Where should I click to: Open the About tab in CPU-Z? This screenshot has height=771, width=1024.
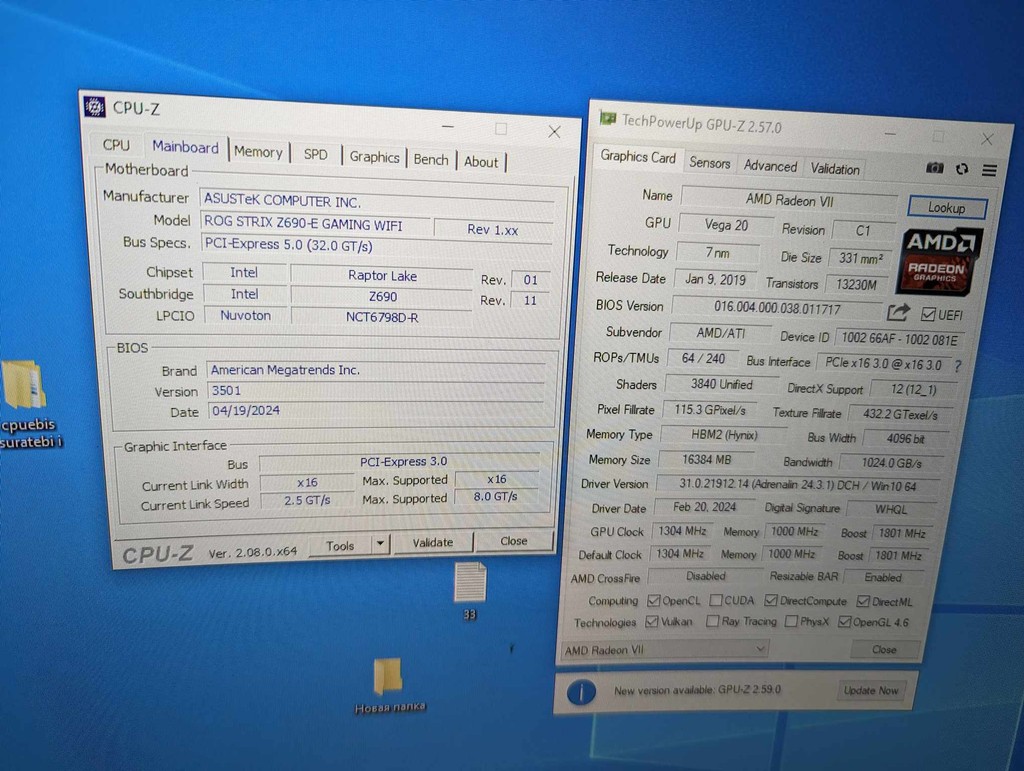[481, 162]
